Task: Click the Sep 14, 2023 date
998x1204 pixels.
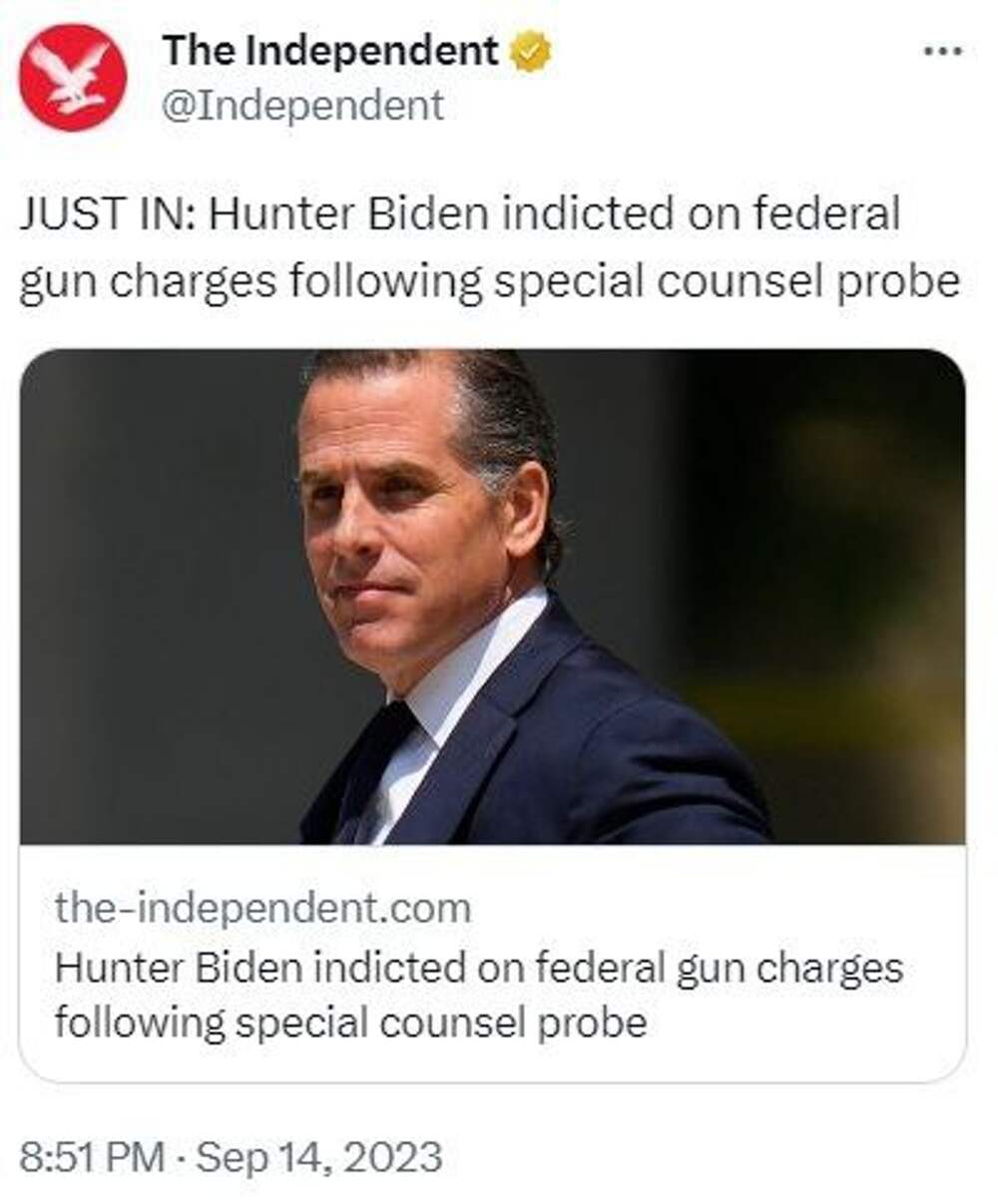Action: 318,1157
